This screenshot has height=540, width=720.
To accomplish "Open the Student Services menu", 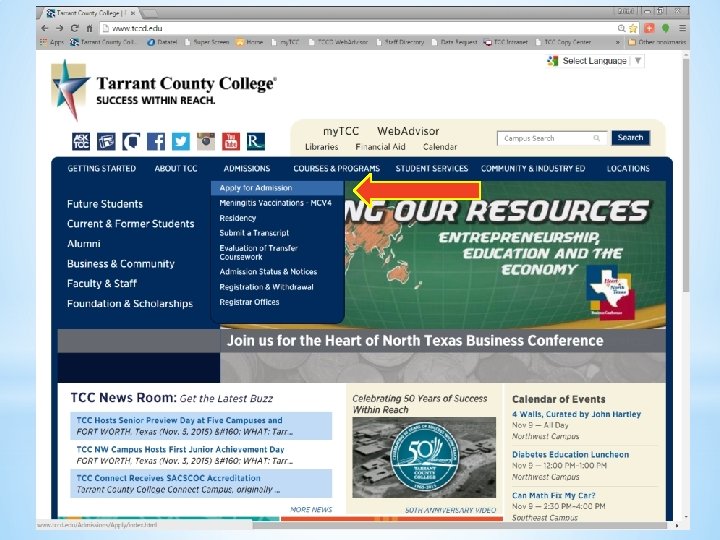I will (432, 169).
